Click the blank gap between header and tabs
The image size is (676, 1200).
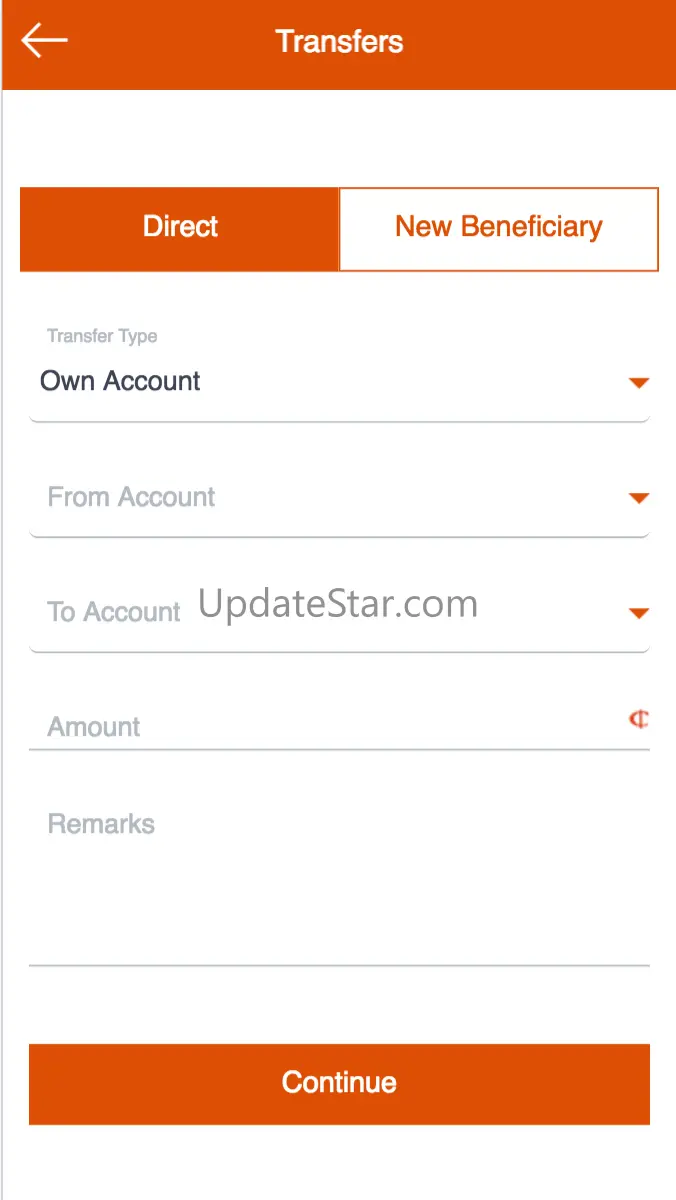(339, 138)
